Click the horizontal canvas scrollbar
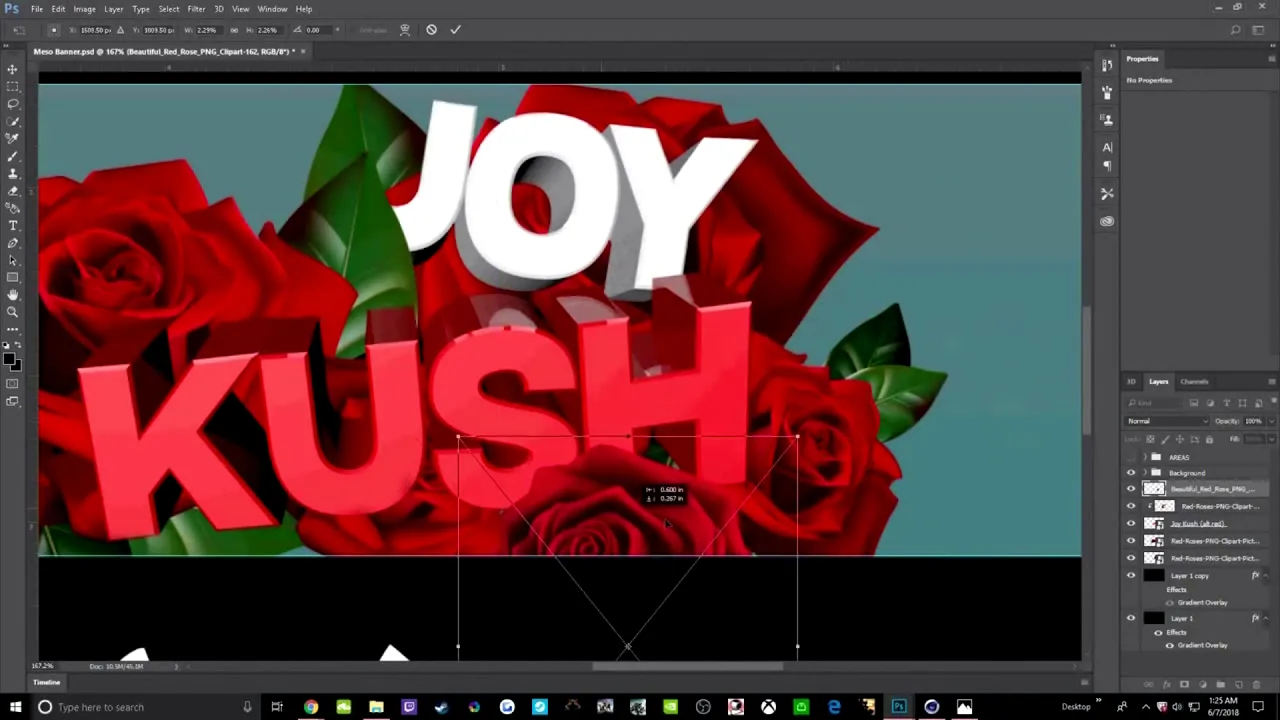The width and height of the screenshot is (1280, 720). [687, 666]
